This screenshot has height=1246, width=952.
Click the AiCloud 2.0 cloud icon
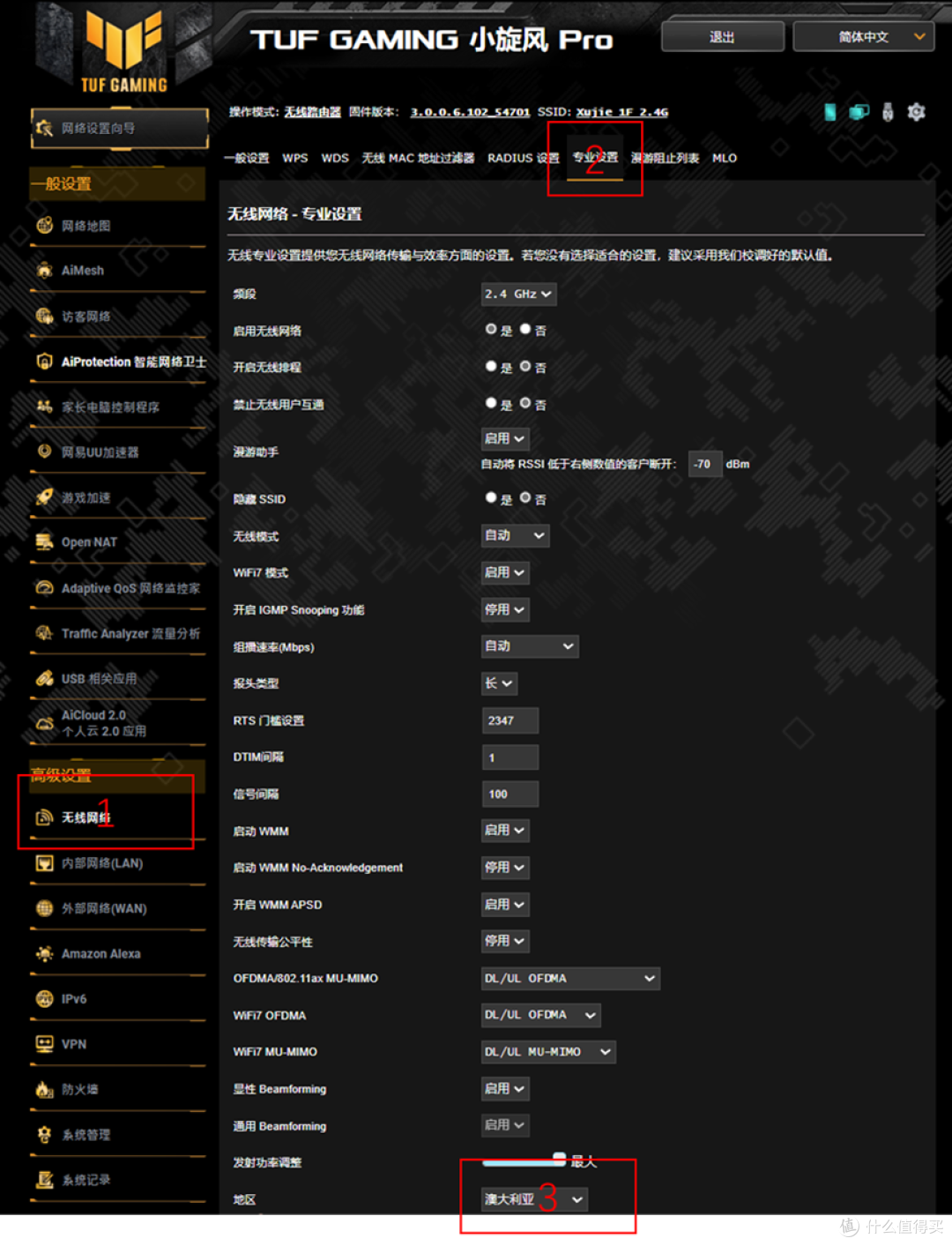44,723
